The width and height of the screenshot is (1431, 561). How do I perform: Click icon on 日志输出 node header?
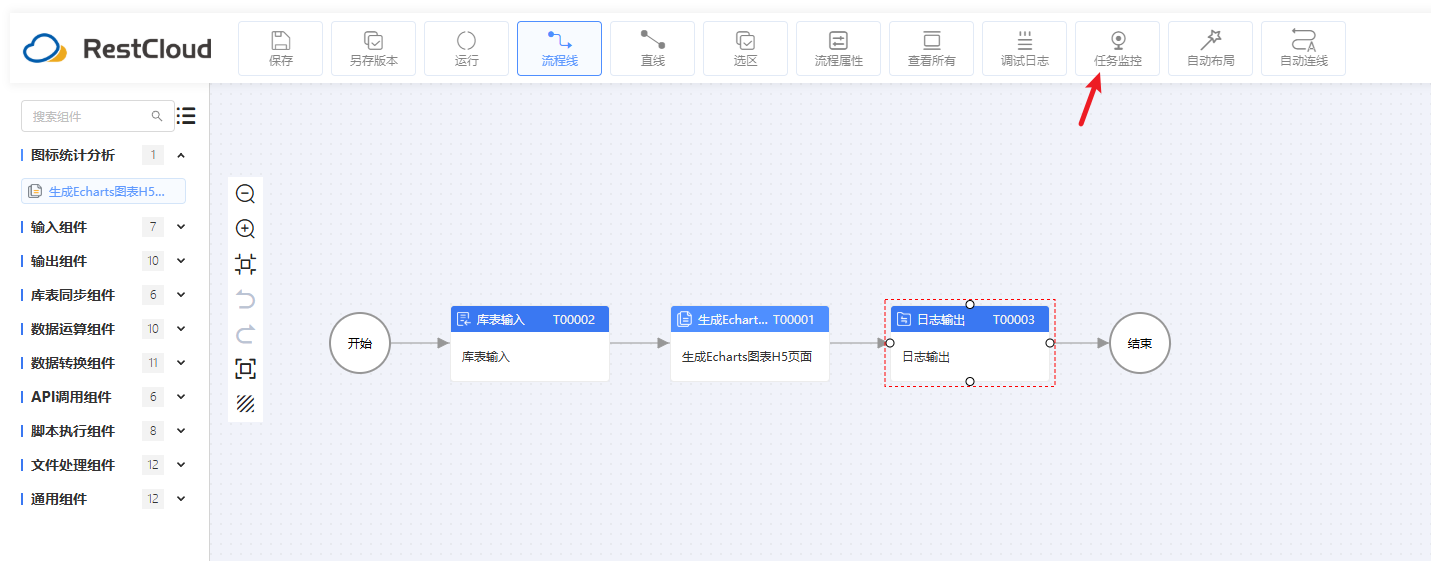(904, 319)
